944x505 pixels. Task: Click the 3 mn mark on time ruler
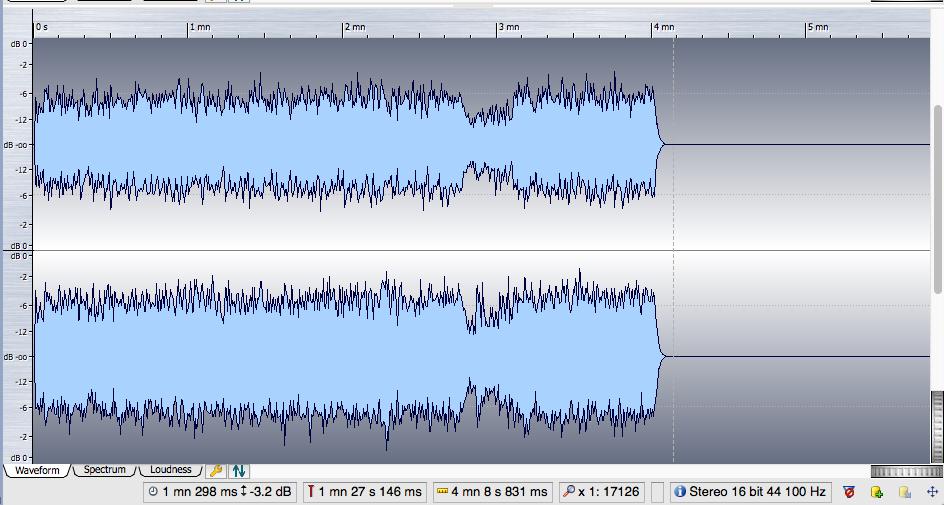pyautogui.click(x=509, y=27)
